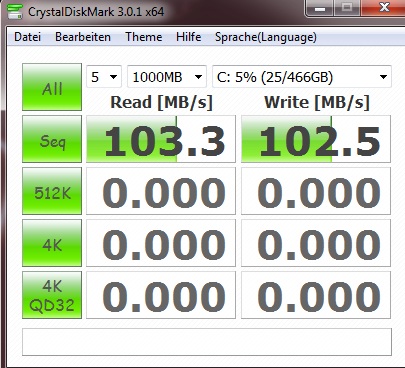Open the Datei menu

coord(27,37)
